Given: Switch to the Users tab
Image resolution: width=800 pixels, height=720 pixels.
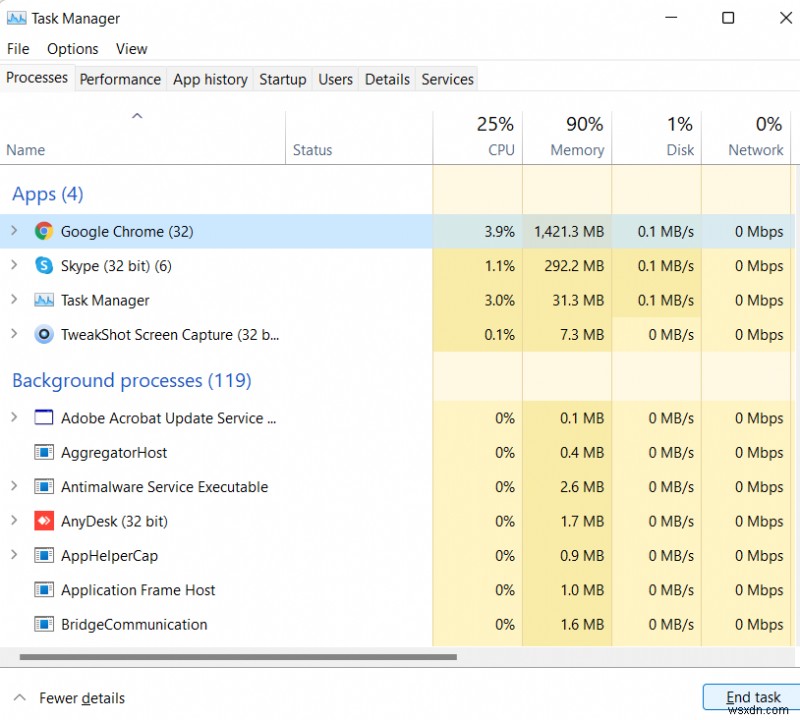Looking at the screenshot, I should [x=335, y=80].
